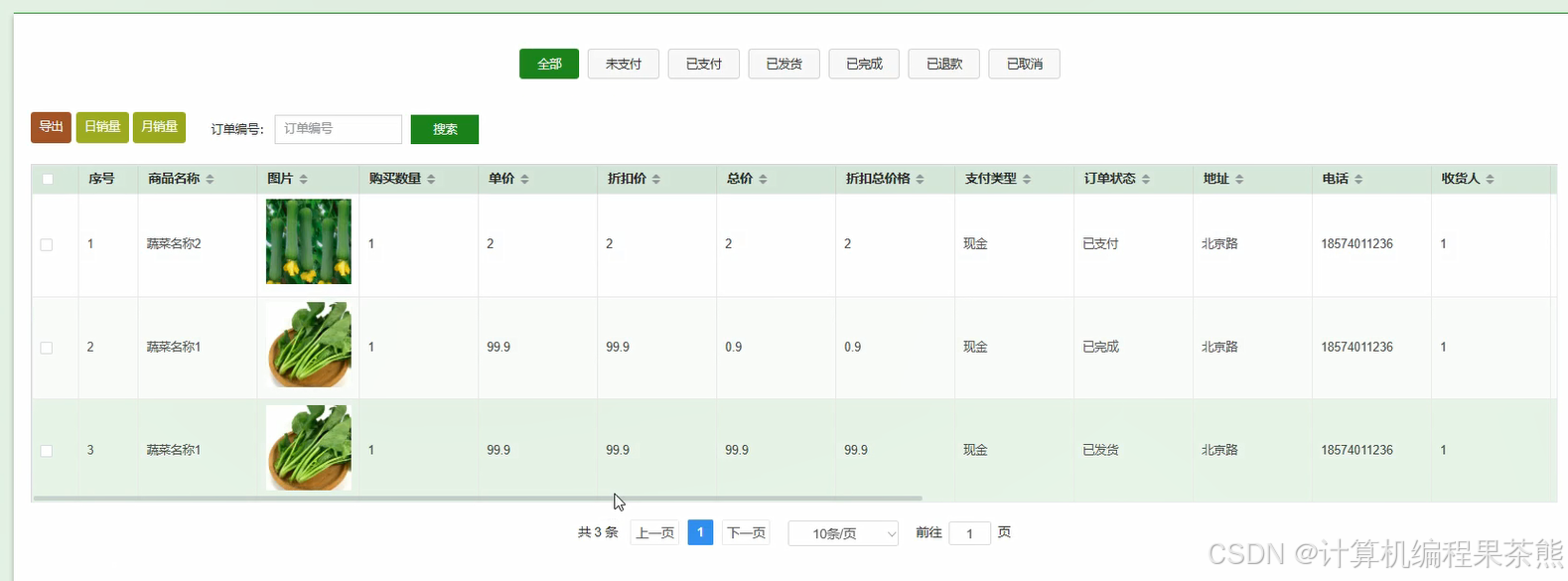Click the 前往 page jump input
This screenshot has height=581, width=1568.
tap(969, 533)
